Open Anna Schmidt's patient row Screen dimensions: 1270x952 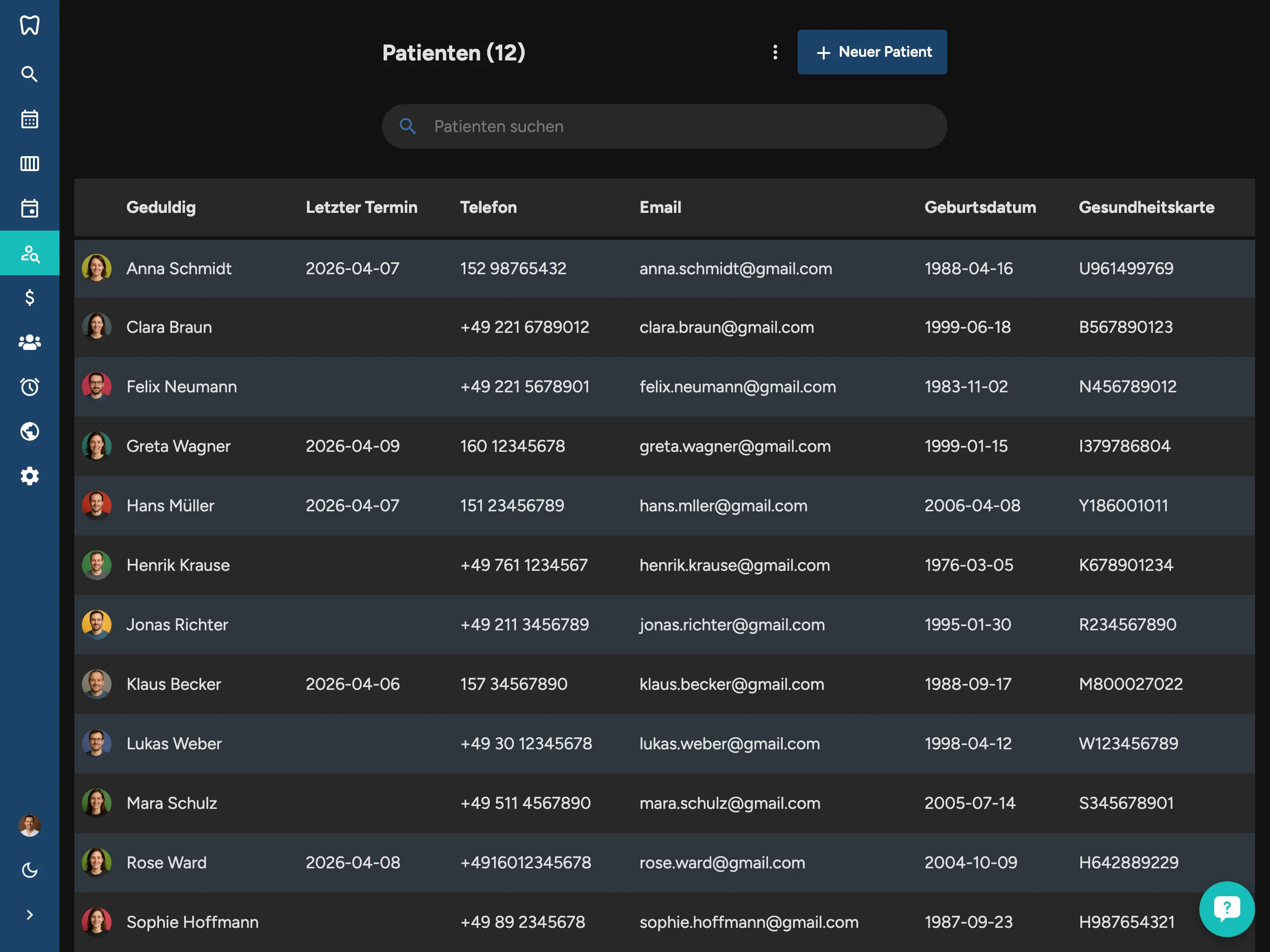[179, 269]
